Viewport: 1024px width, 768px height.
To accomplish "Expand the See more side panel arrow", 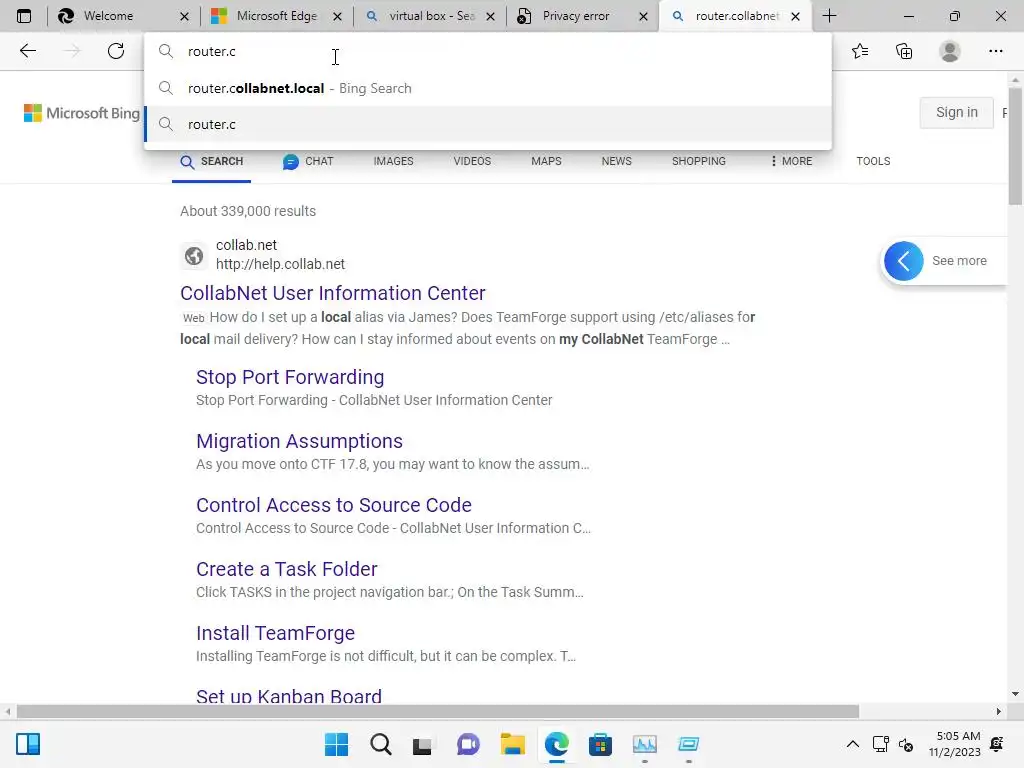I will point(903,261).
